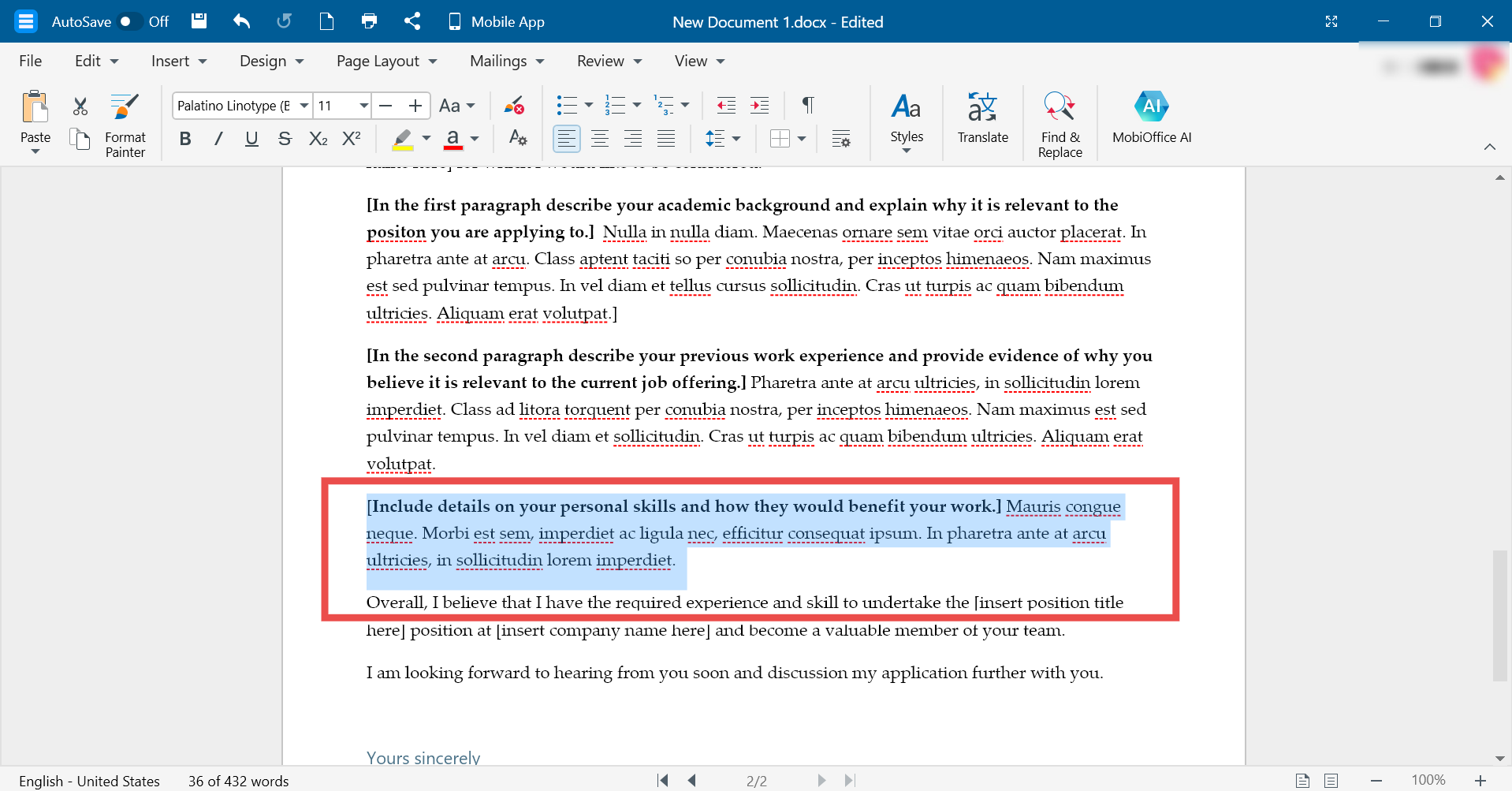
Task: Enter full screen mode
Action: pyautogui.click(x=1331, y=21)
